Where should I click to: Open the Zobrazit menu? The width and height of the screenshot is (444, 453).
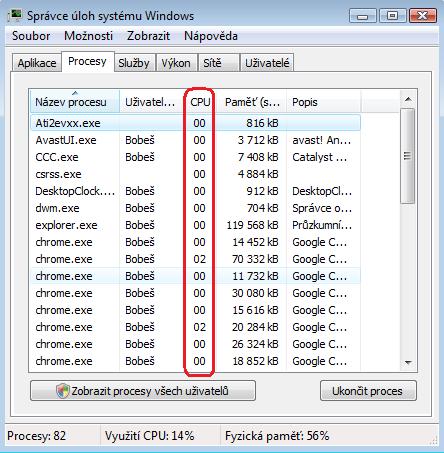pyautogui.click(x=149, y=36)
